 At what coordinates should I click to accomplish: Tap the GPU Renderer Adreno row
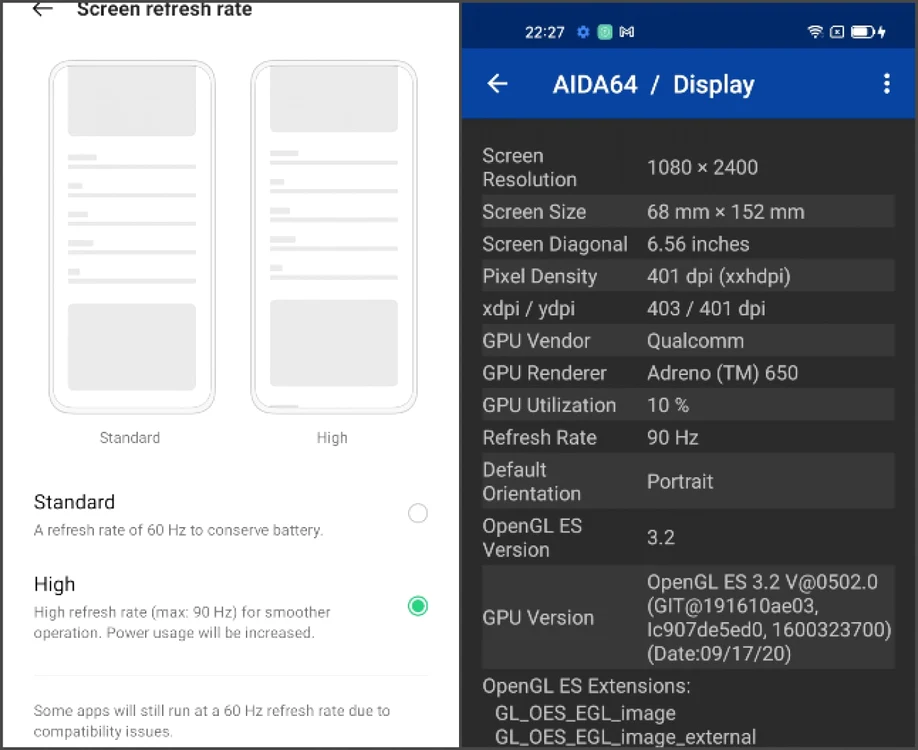(688, 373)
